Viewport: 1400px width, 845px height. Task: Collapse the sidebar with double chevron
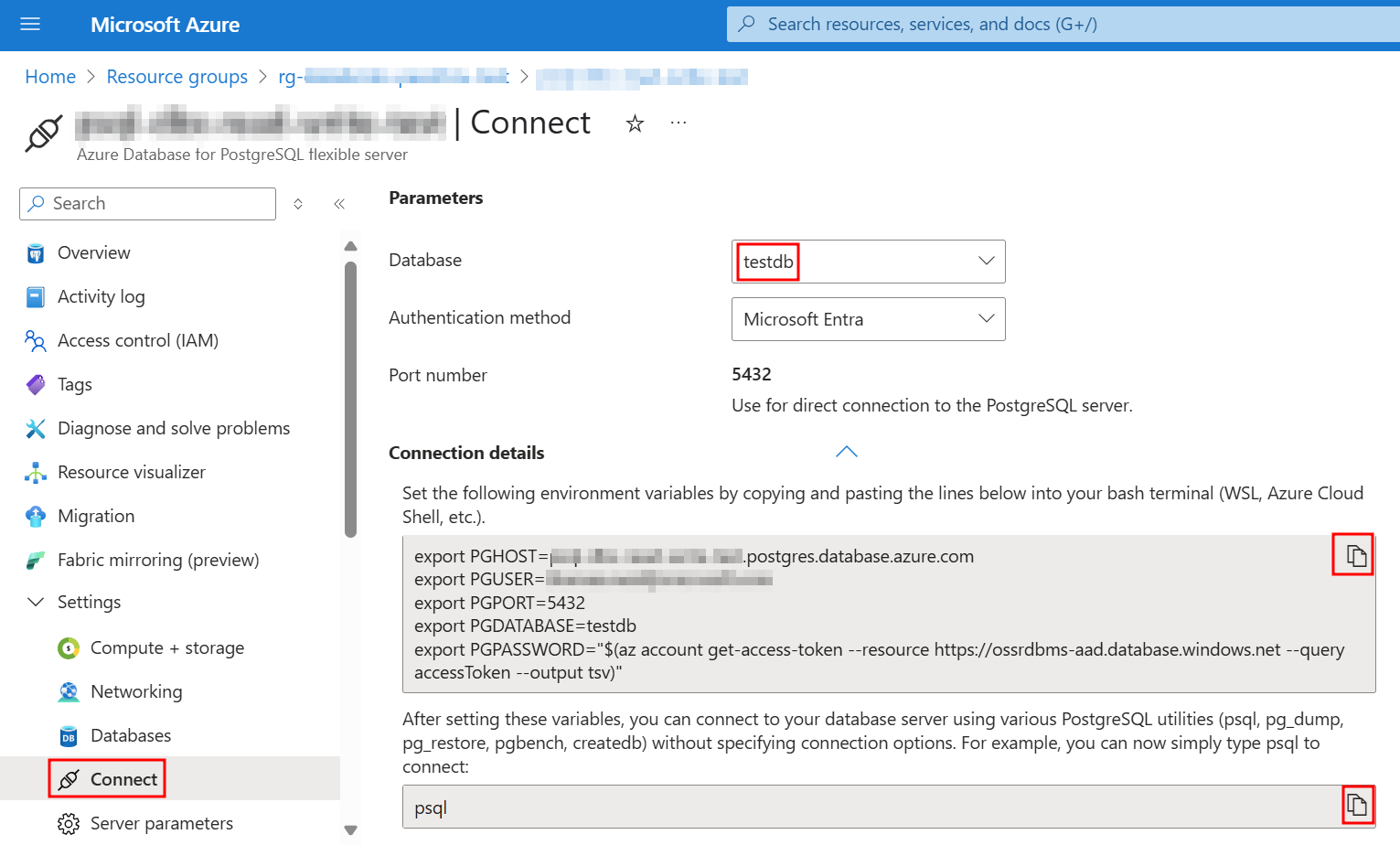coord(339,204)
